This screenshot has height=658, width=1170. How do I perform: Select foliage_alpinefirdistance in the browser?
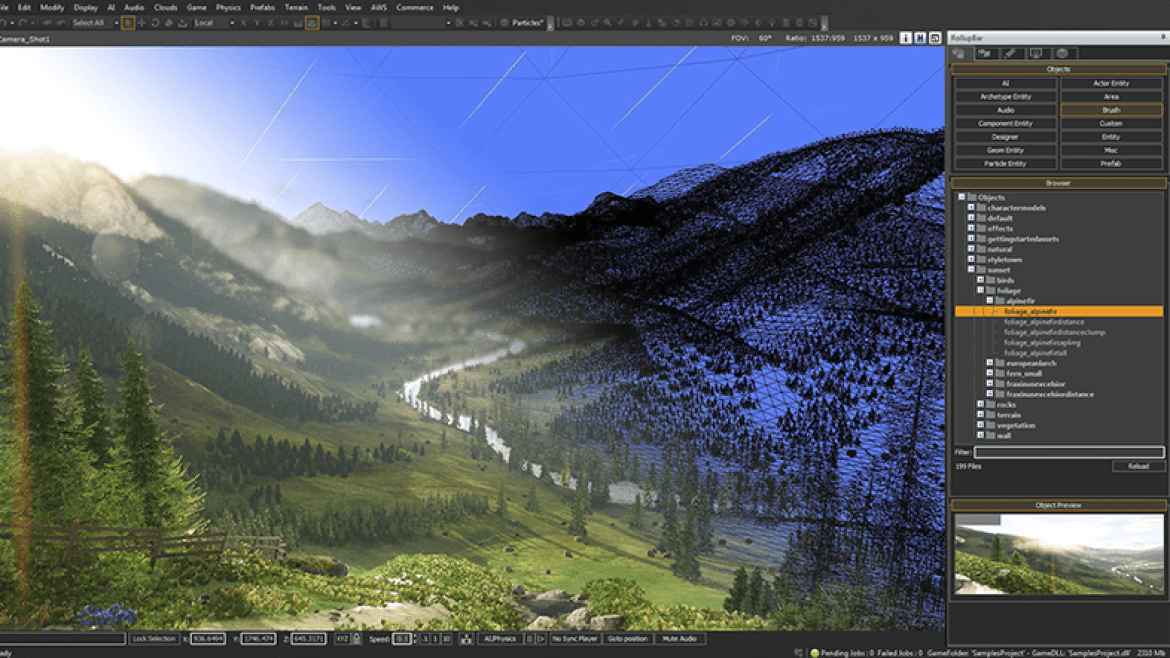coord(1044,322)
